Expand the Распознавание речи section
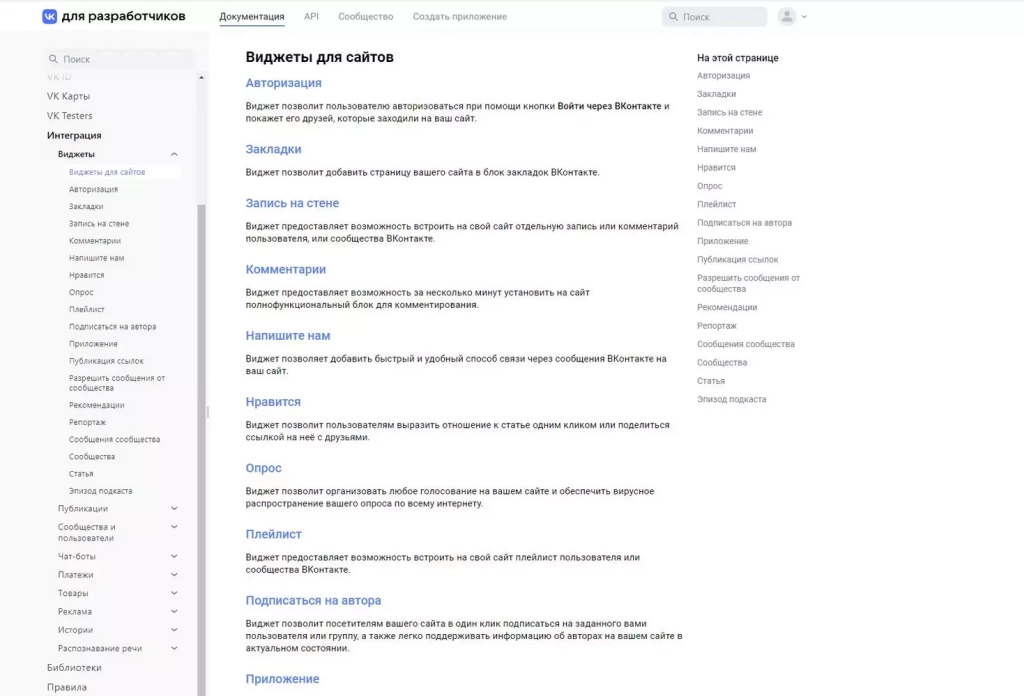The width and height of the screenshot is (1024, 696). click(x=174, y=648)
